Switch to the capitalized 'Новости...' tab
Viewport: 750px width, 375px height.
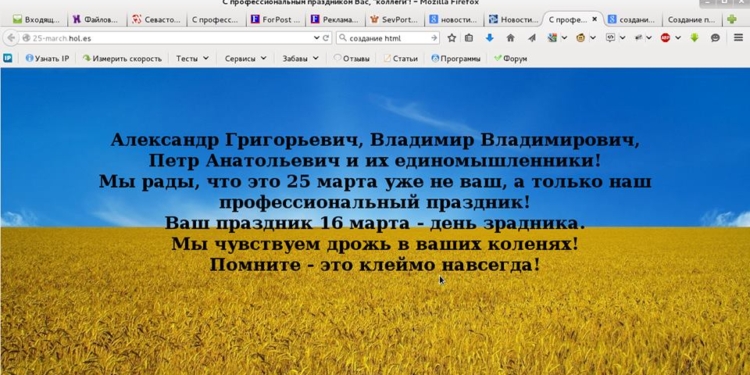pos(514,20)
